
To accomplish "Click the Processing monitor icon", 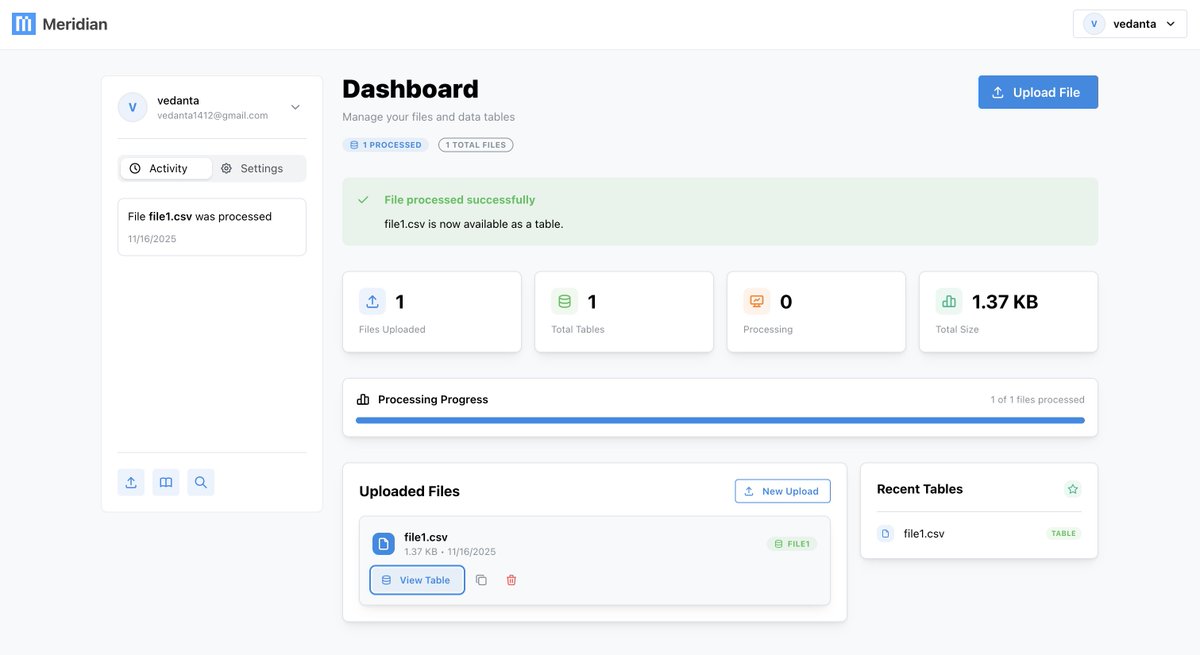I will (757, 301).
